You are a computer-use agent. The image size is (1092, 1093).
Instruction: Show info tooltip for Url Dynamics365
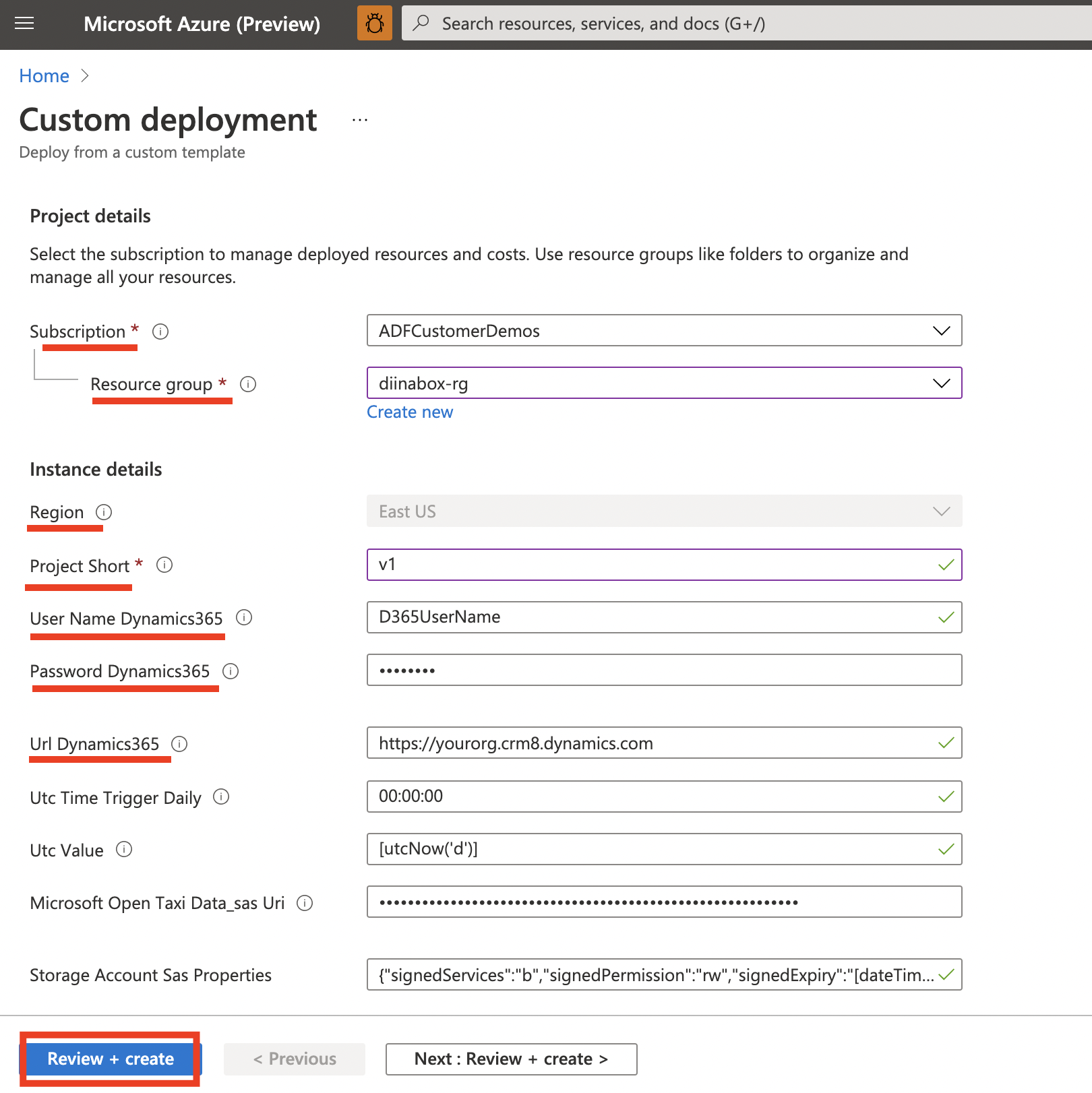click(179, 744)
